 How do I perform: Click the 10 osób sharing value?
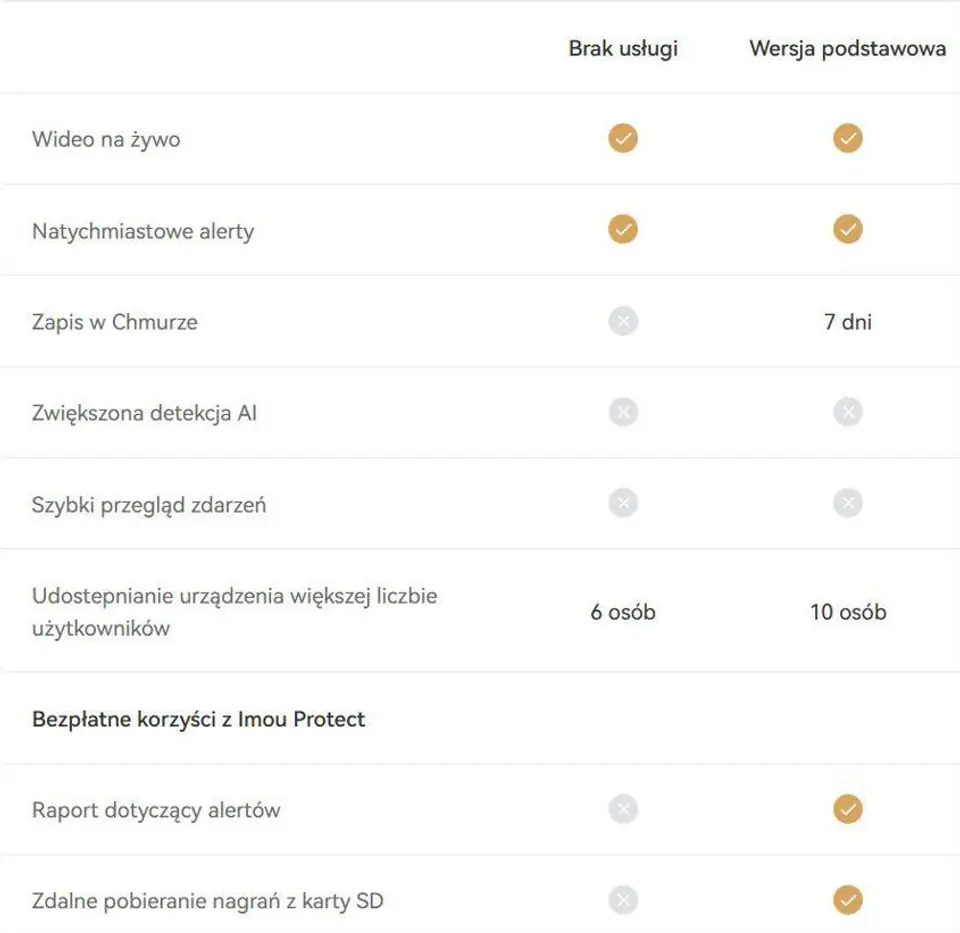(848, 612)
